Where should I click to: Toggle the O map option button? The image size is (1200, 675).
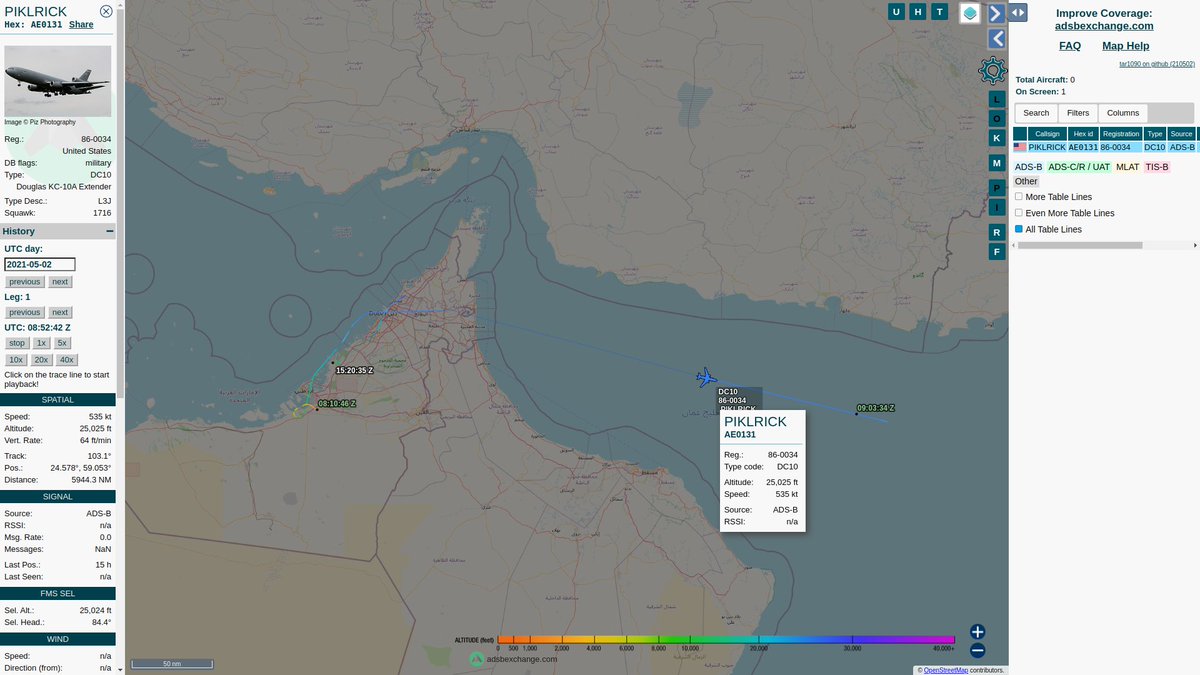pyautogui.click(x=996, y=118)
